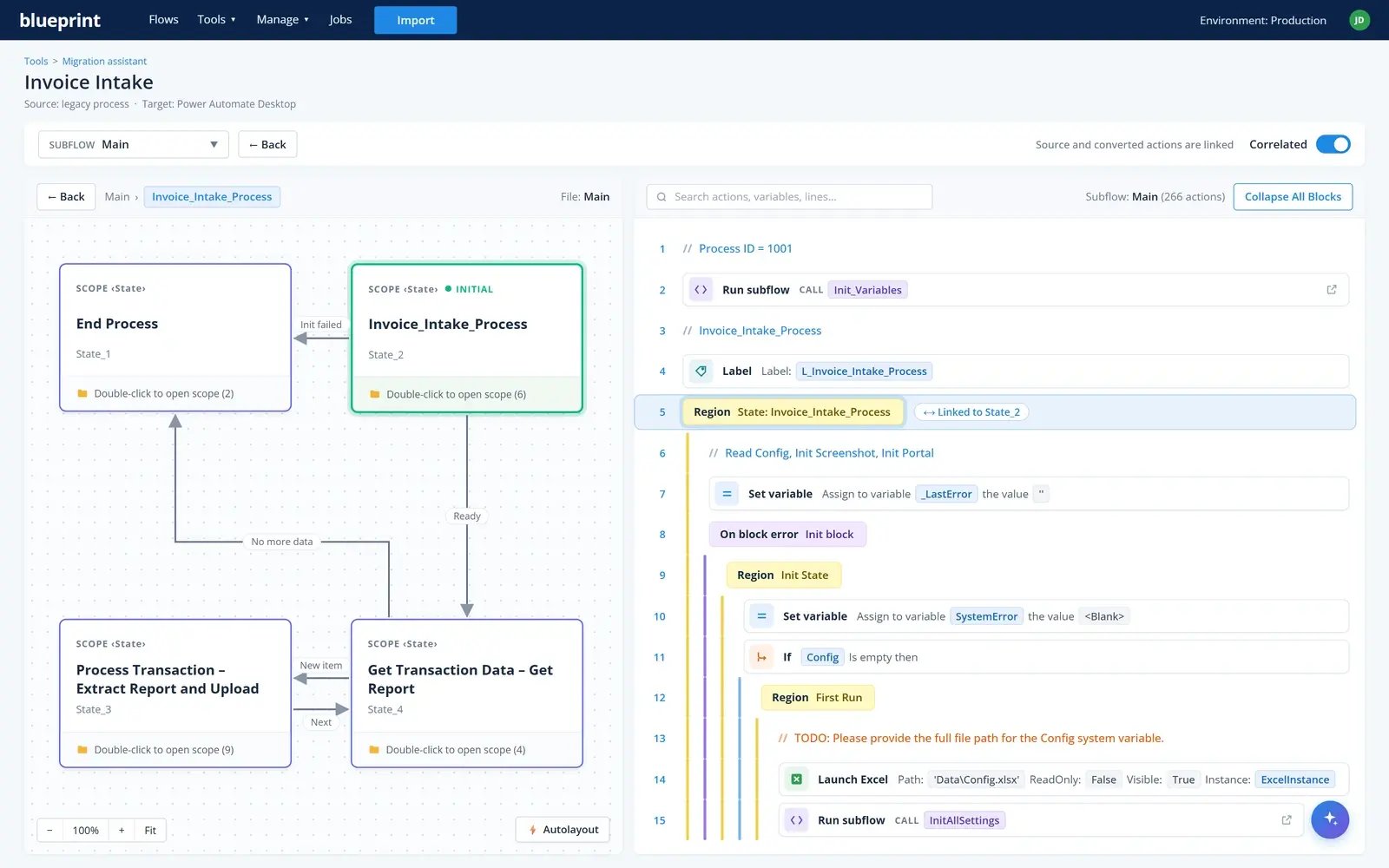Image resolution: width=1389 pixels, height=868 pixels.
Task: Click the Linked to State_2 badge
Action: pos(971,412)
